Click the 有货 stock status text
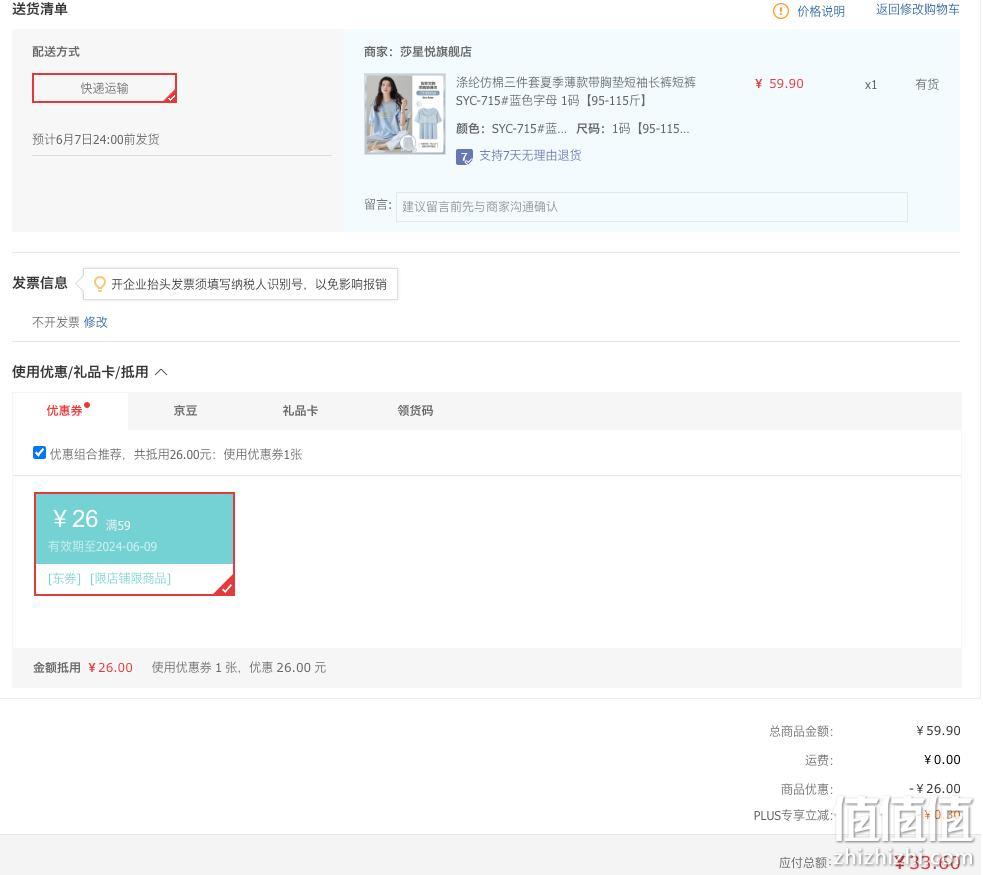Image resolution: width=983 pixels, height=875 pixels. tap(927, 84)
